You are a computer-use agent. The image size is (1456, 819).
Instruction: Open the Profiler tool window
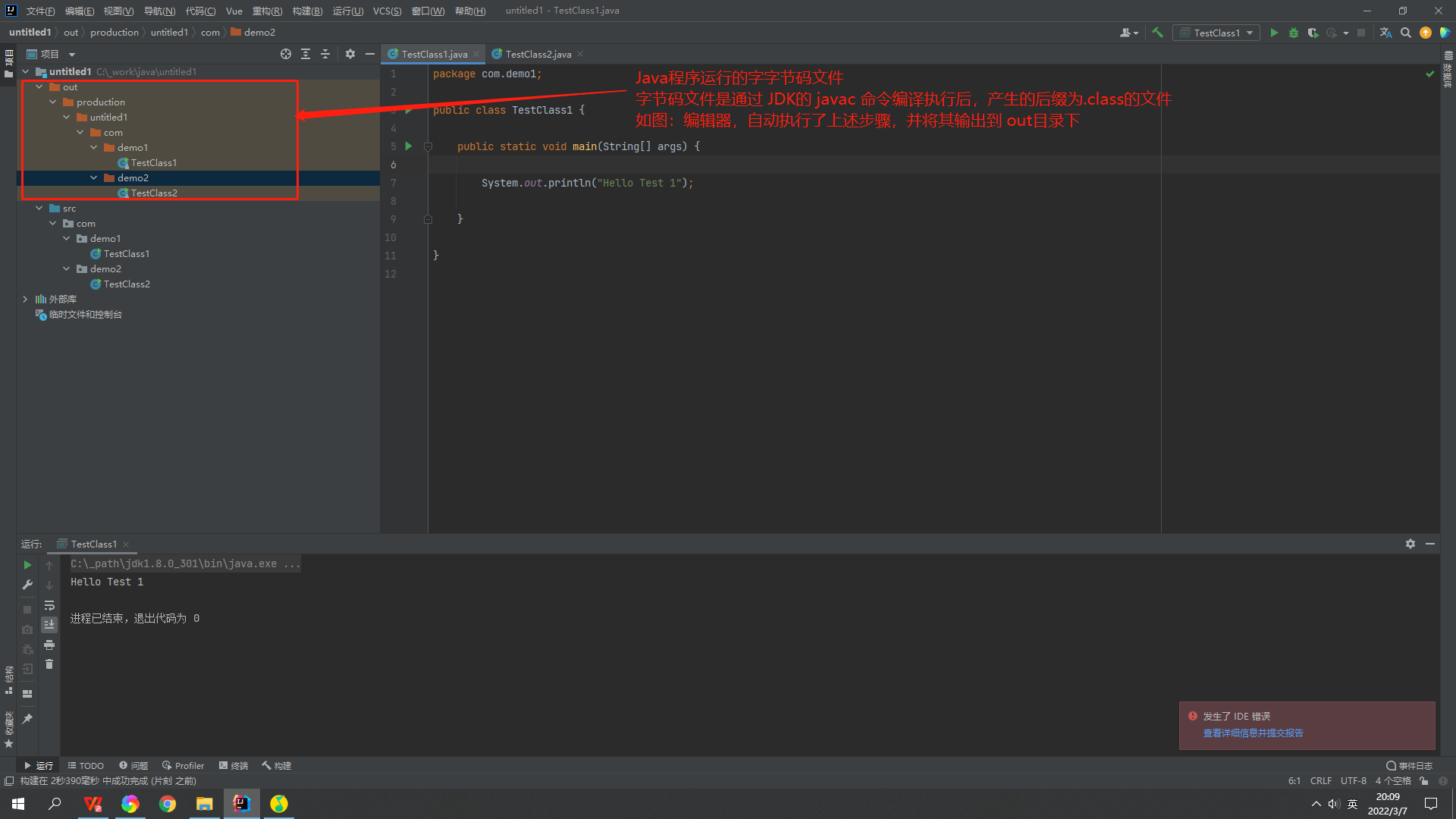(x=183, y=766)
